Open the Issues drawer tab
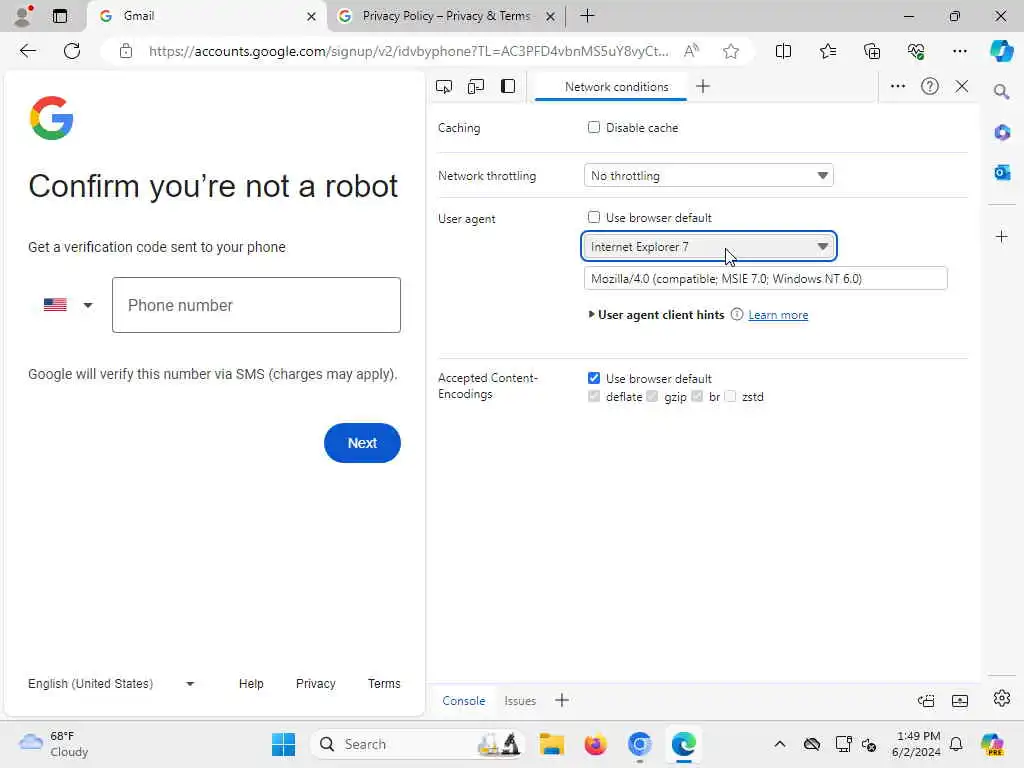Viewport: 1024px width, 768px height. tap(520, 701)
